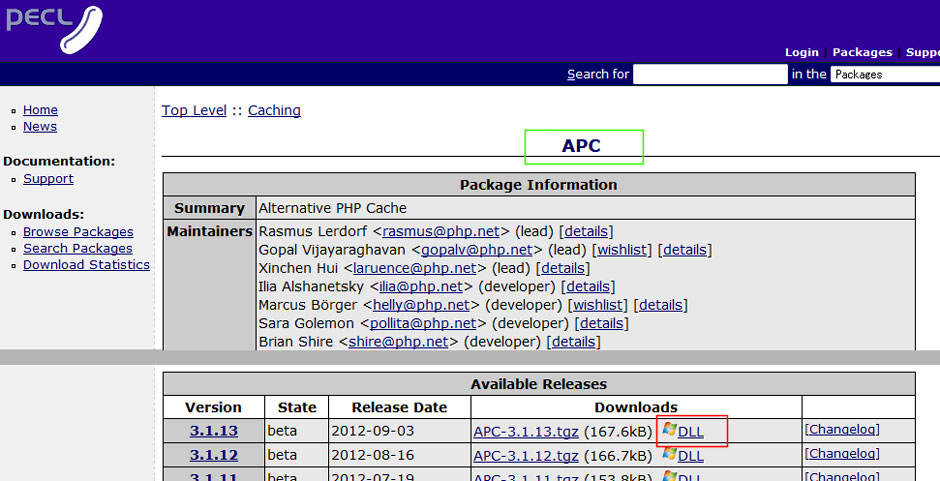This screenshot has width=940, height=481.
Task: Open the Packages link in the top navigation
Action: (x=862, y=52)
